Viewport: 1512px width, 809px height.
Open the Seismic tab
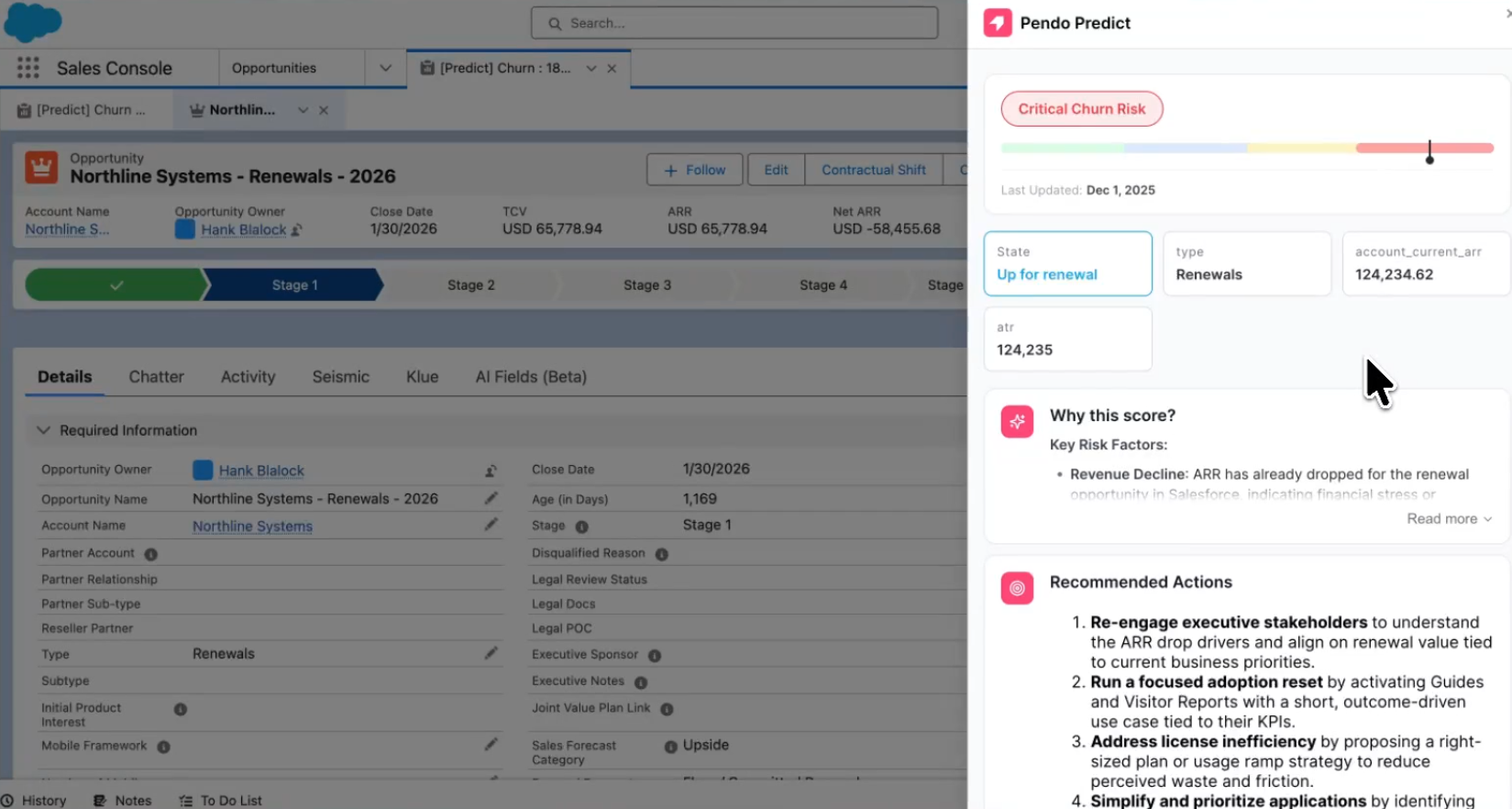[x=341, y=377]
